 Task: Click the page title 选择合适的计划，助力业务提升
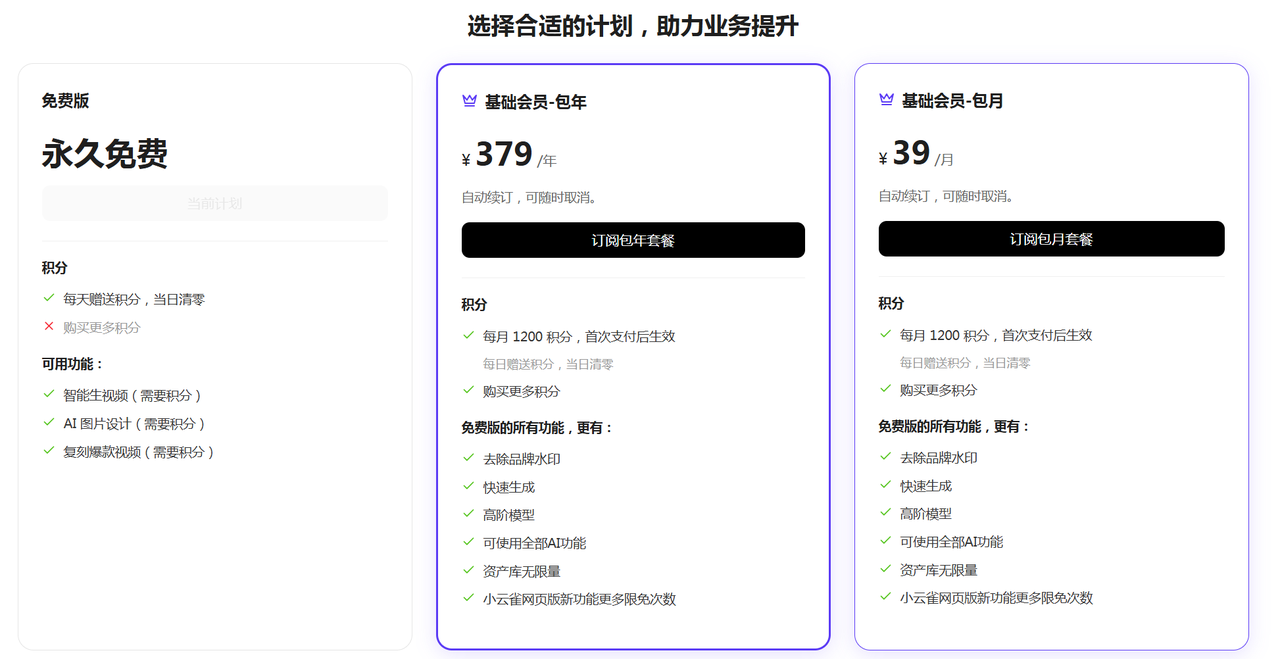633,26
